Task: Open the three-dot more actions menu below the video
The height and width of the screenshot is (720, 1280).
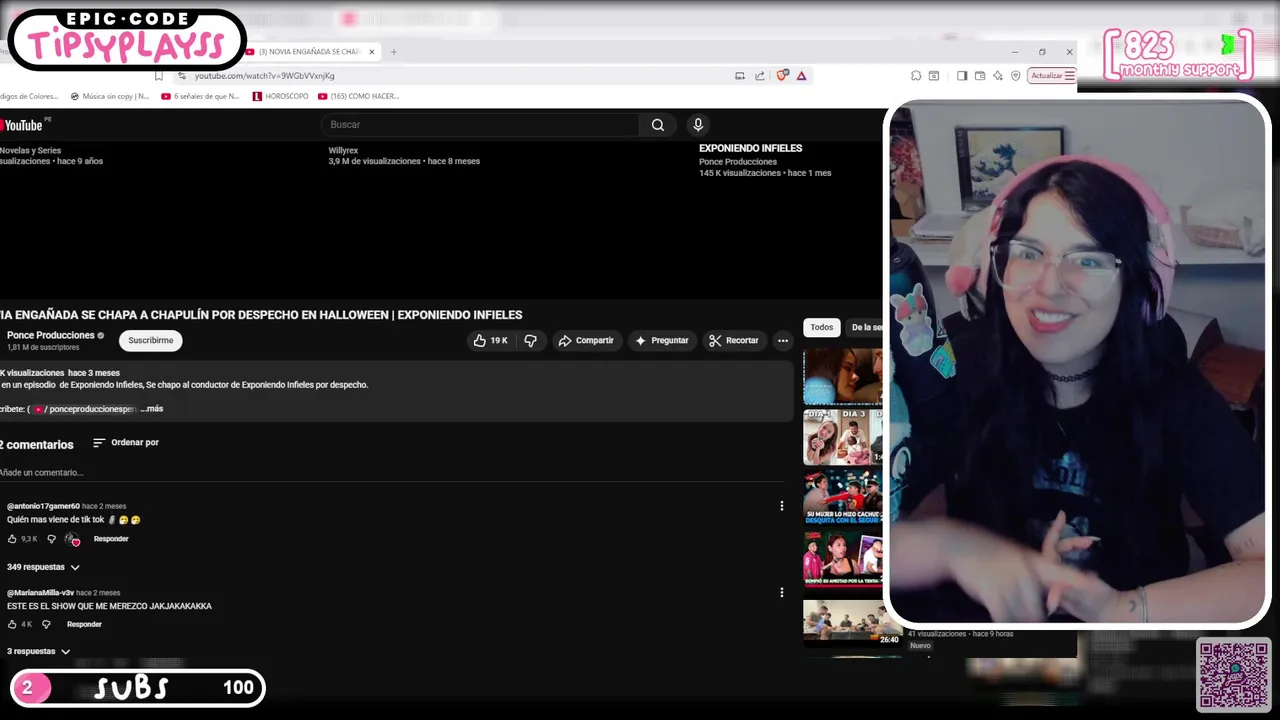Action: [x=783, y=341]
